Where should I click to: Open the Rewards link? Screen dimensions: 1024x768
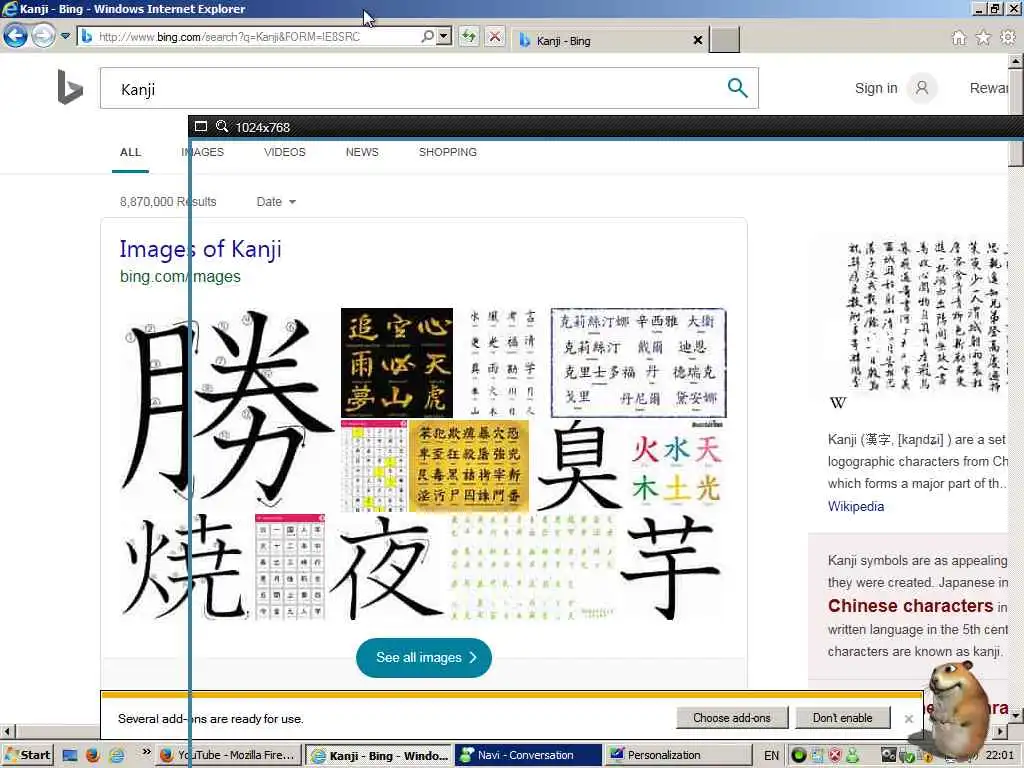point(989,88)
